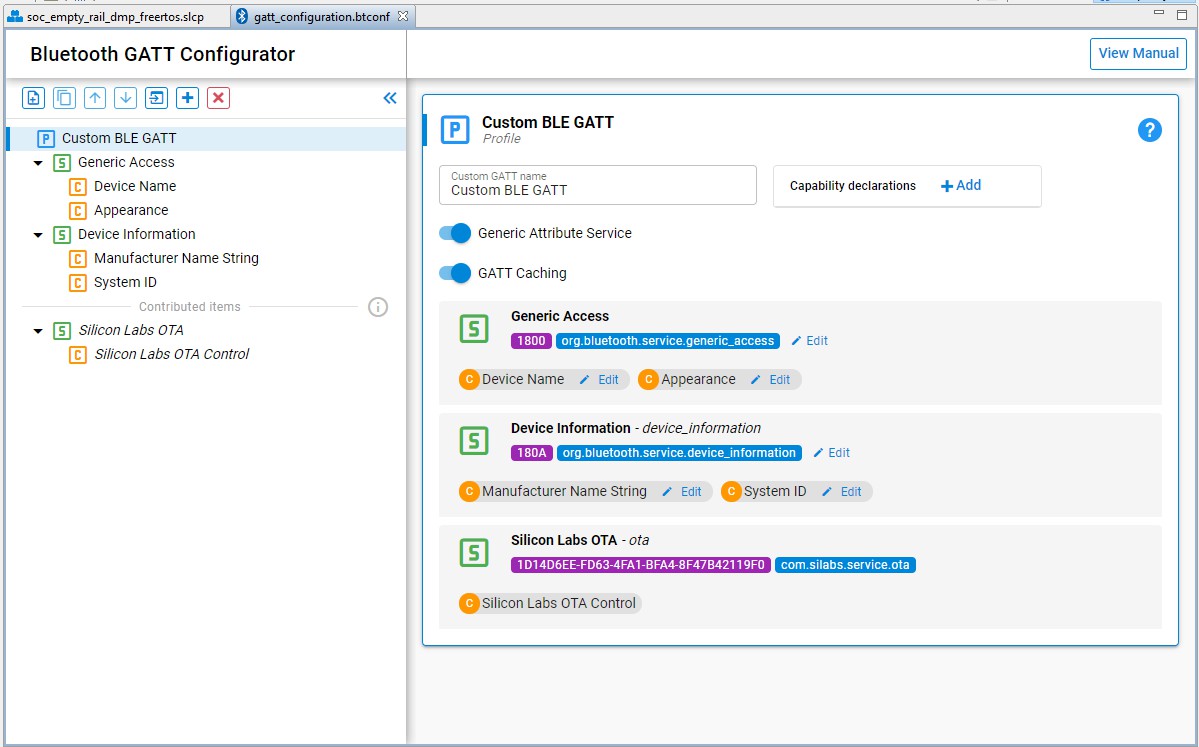The height and width of the screenshot is (747, 1199).
Task: Collapse the Device Information tree node
Action: point(38,235)
